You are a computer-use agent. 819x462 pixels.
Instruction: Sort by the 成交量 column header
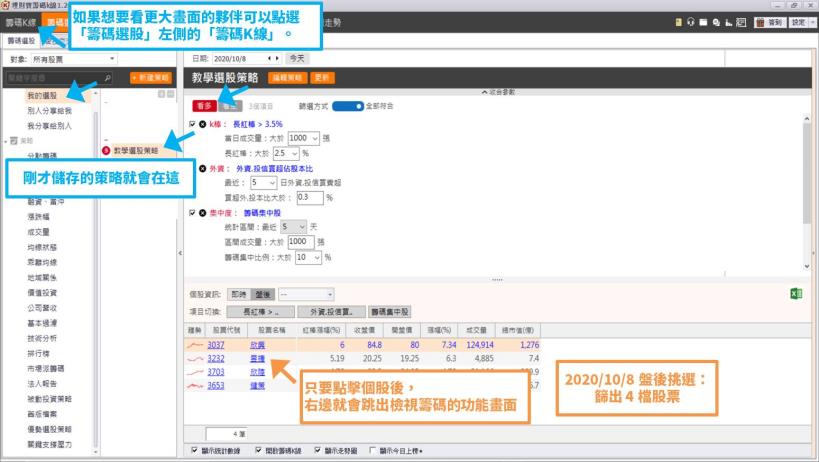(476, 330)
